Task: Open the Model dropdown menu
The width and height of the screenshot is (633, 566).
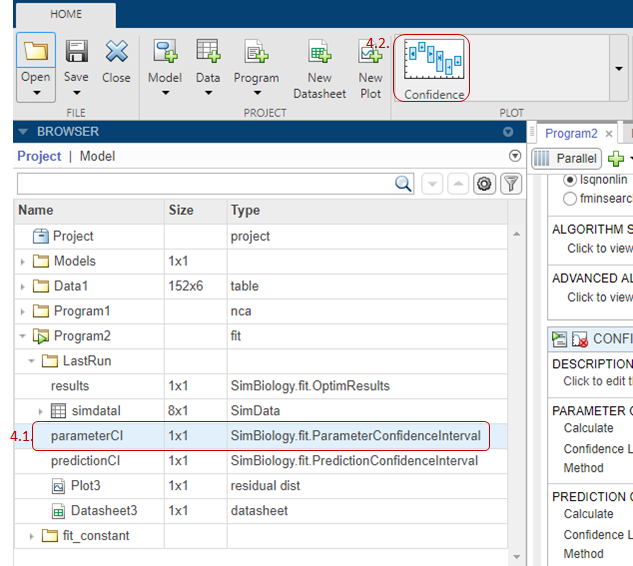Action: point(165,94)
